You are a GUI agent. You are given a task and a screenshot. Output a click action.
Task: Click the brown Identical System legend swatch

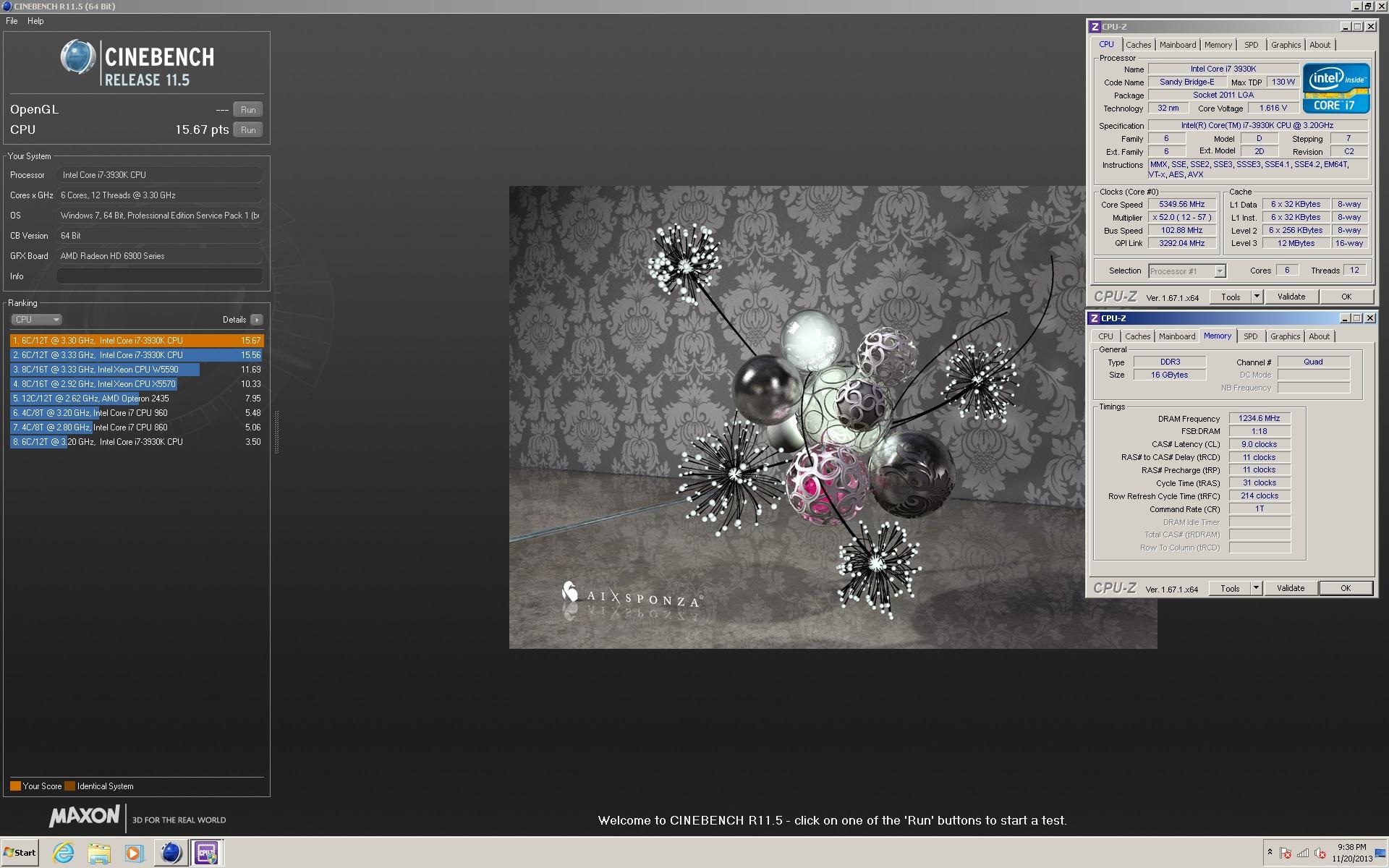[69, 786]
